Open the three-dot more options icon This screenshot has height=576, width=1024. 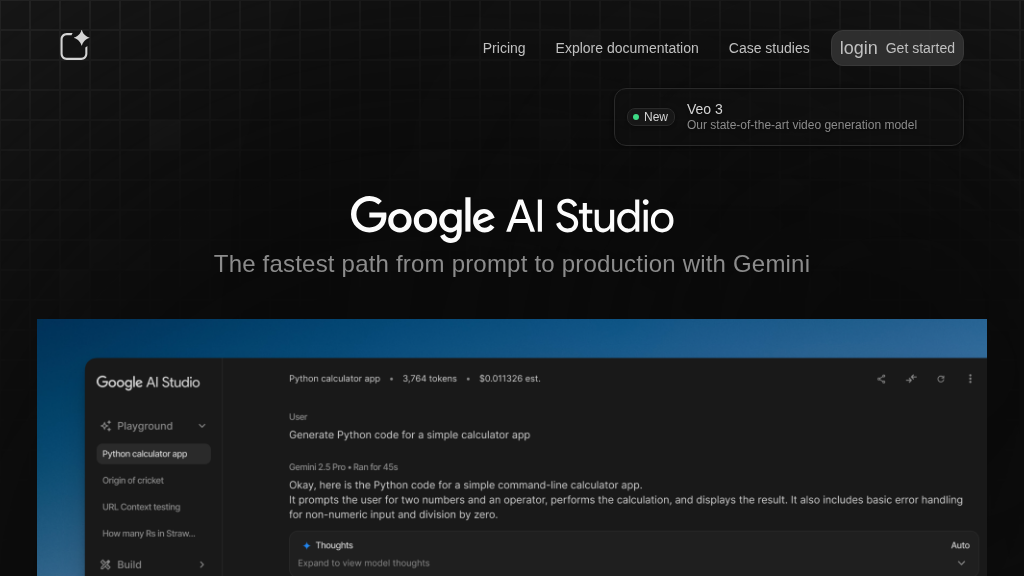pos(969,379)
